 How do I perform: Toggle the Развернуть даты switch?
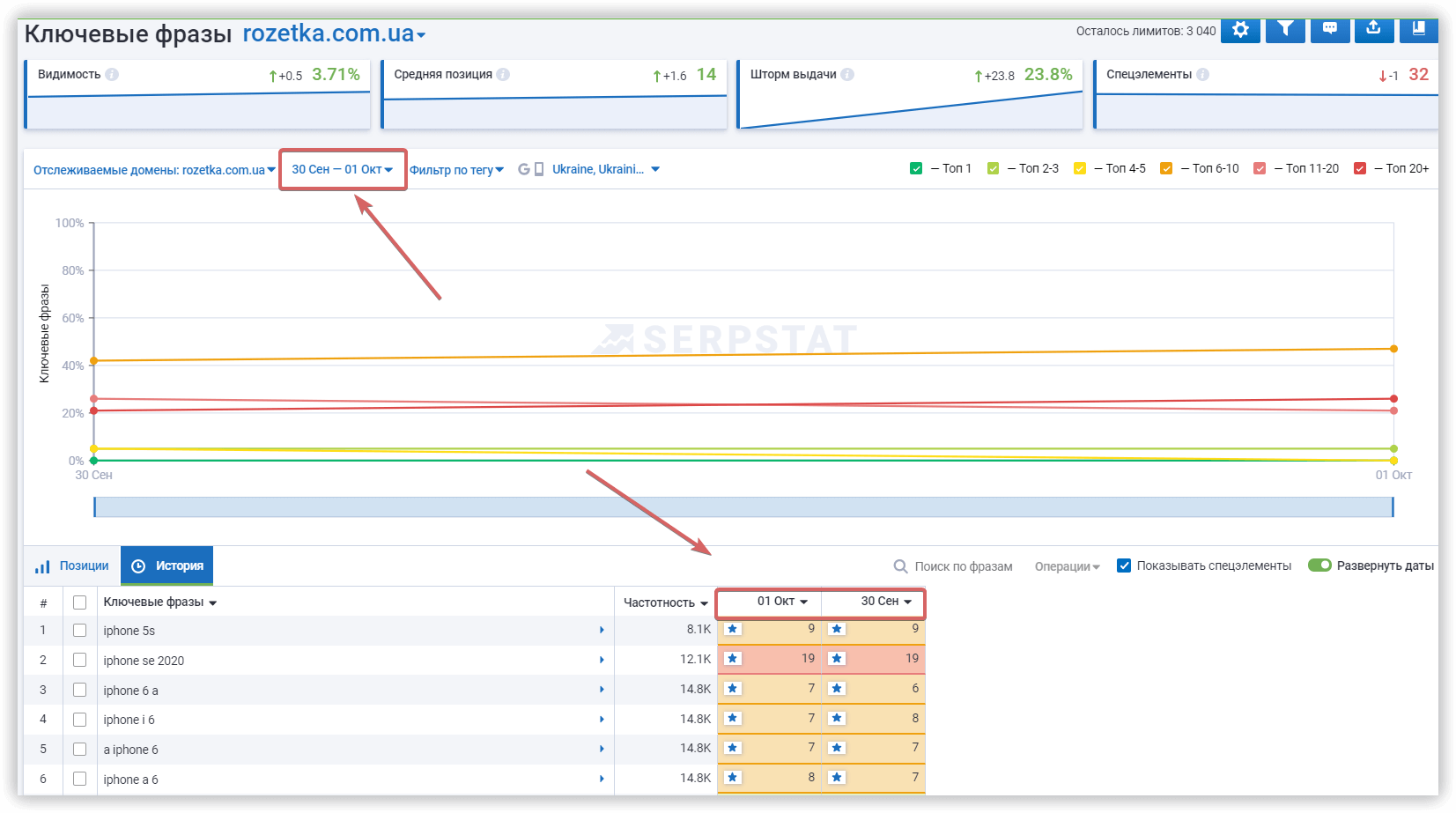click(x=1319, y=565)
